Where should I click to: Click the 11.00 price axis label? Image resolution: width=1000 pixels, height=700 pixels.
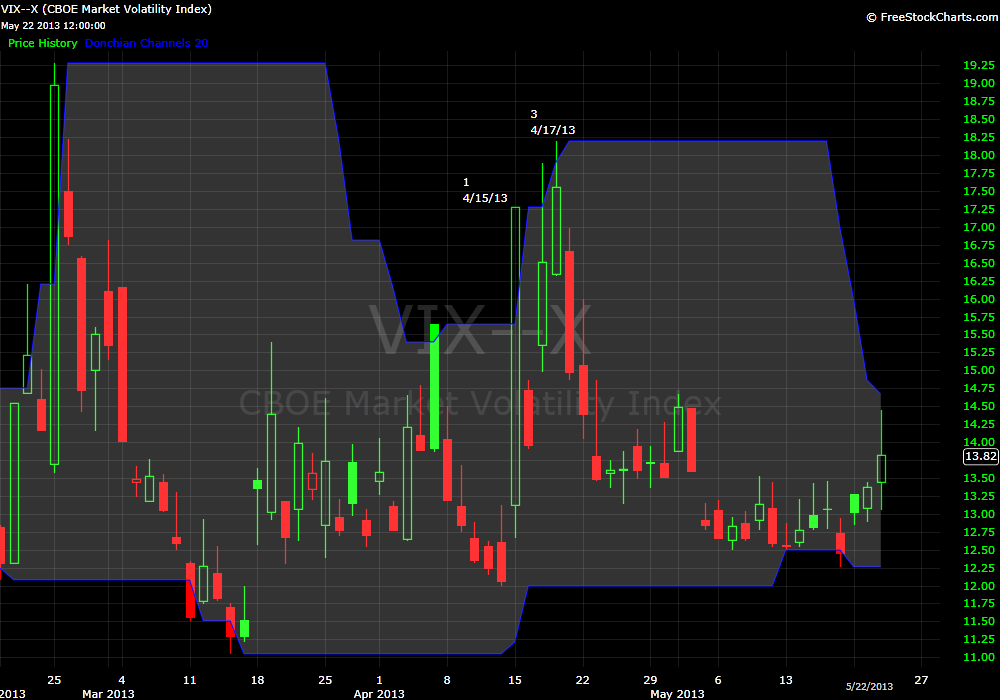[977, 657]
